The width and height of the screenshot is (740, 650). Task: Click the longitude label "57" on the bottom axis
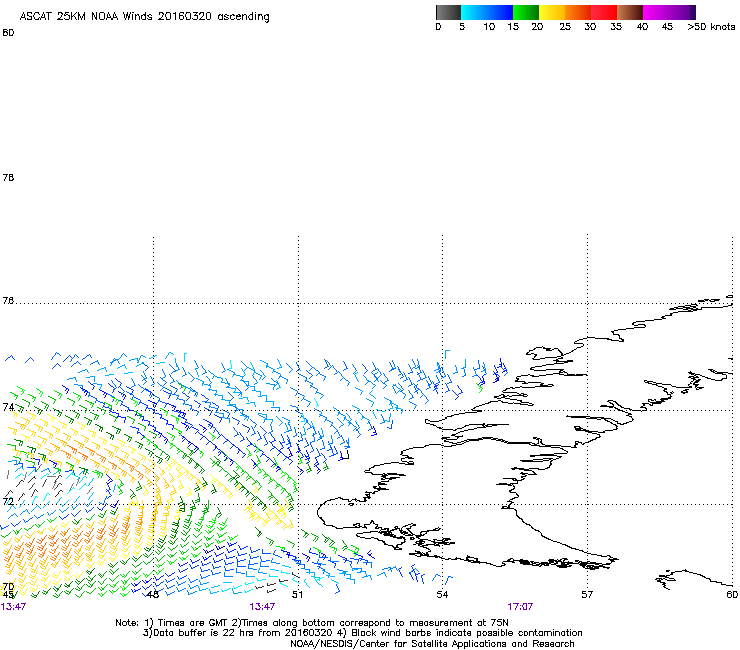tap(587, 594)
